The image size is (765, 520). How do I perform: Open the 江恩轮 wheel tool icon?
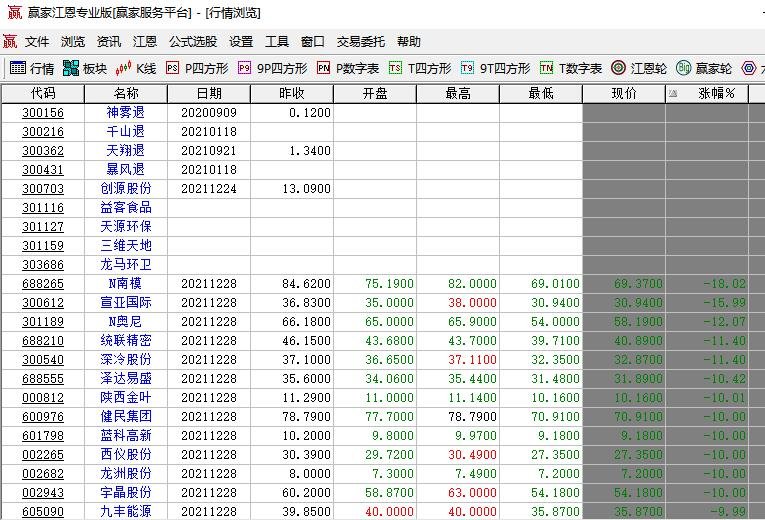pos(619,68)
